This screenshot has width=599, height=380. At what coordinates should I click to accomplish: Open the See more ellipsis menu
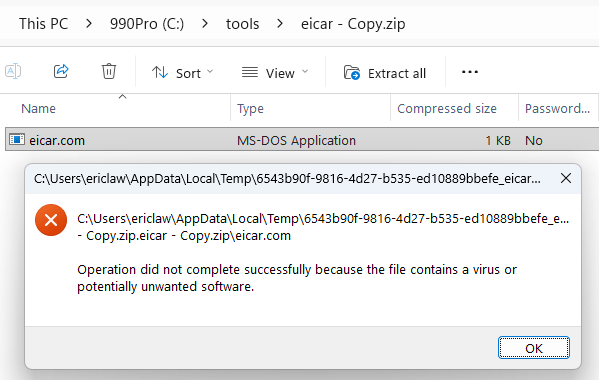[469, 72]
